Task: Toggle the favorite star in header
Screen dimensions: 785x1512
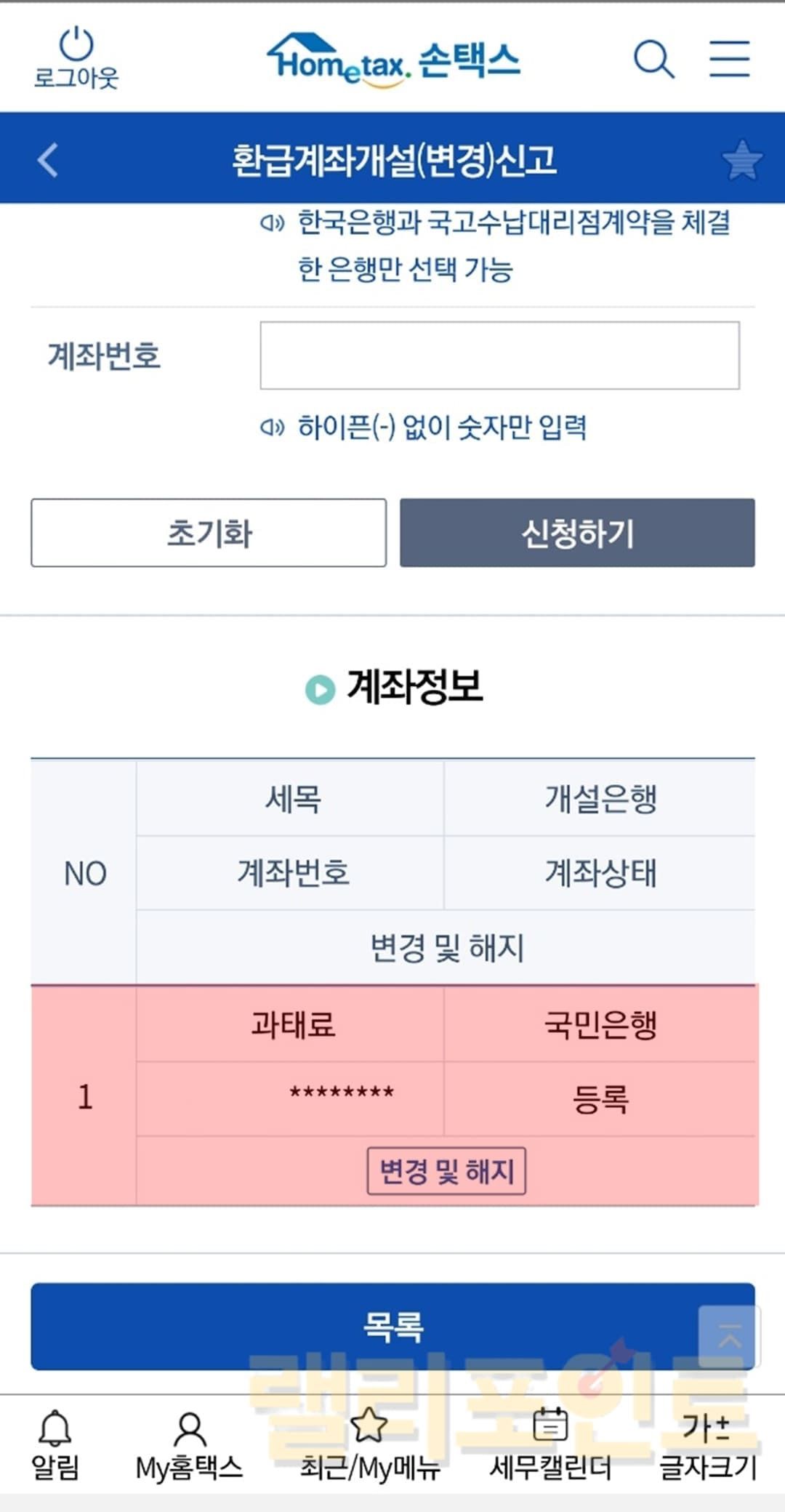Action: coord(742,160)
